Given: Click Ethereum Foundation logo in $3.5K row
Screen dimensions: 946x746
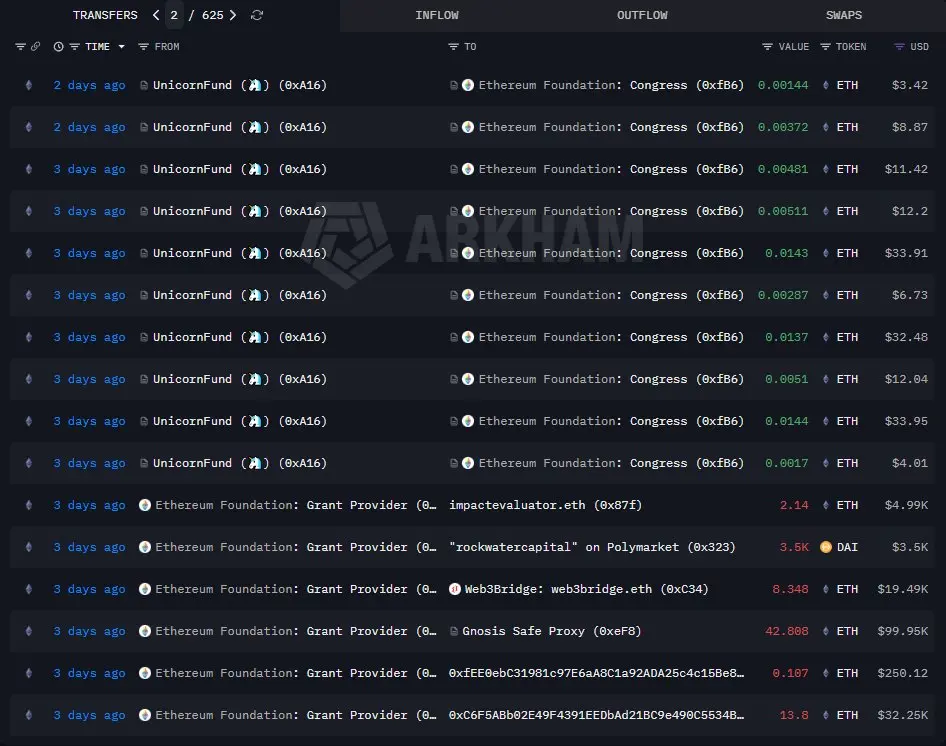Looking at the screenshot, I should [145, 547].
